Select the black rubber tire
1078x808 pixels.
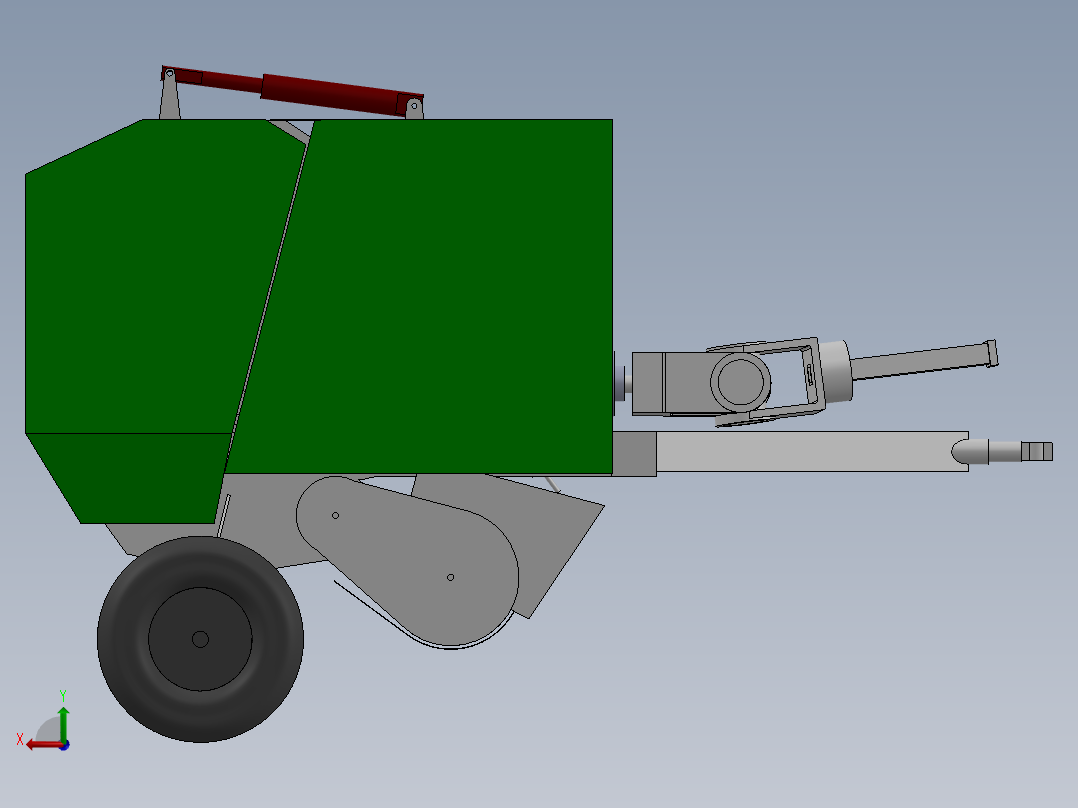click(200, 639)
